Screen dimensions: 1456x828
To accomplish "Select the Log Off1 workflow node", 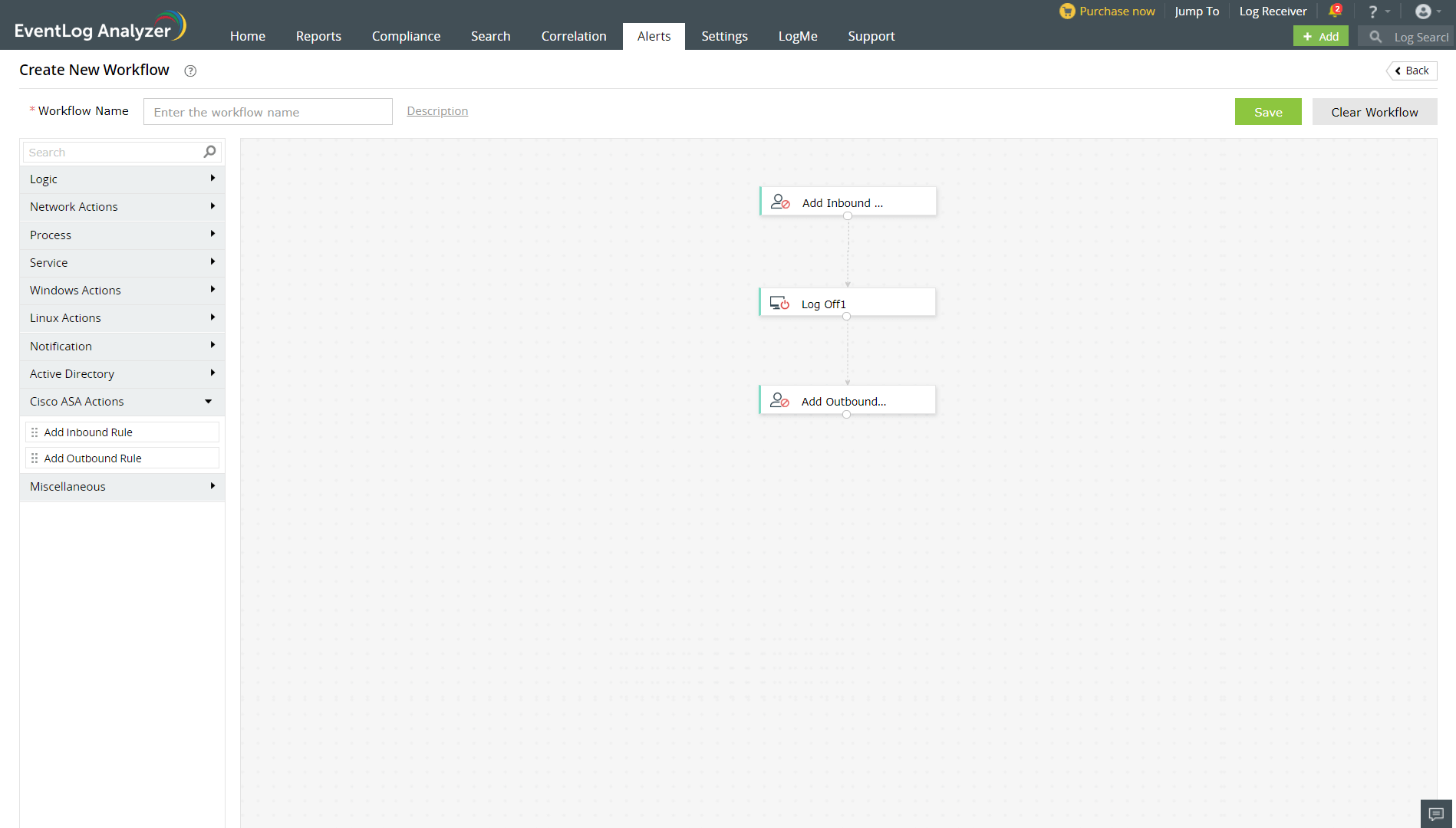I will click(x=847, y=302).
